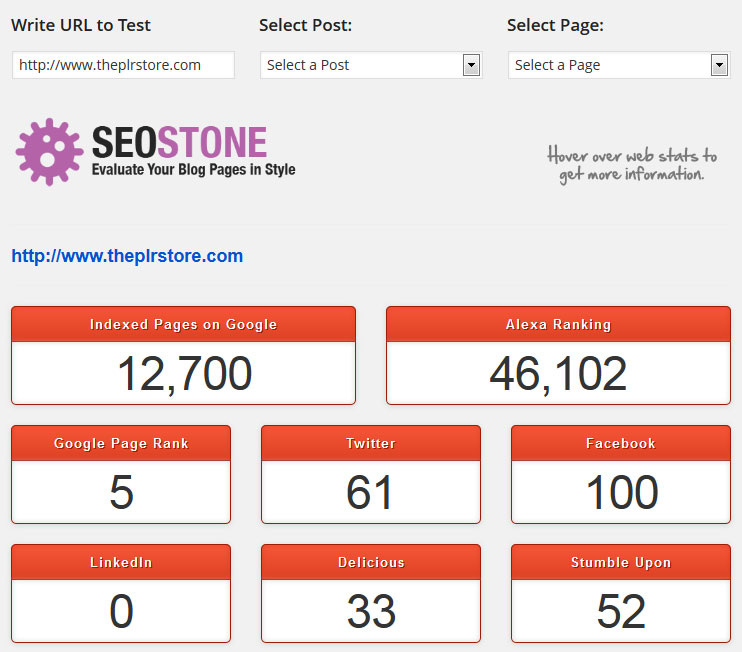
Task: Click the Facebook stat header
Action: click(x=621, y=443)
